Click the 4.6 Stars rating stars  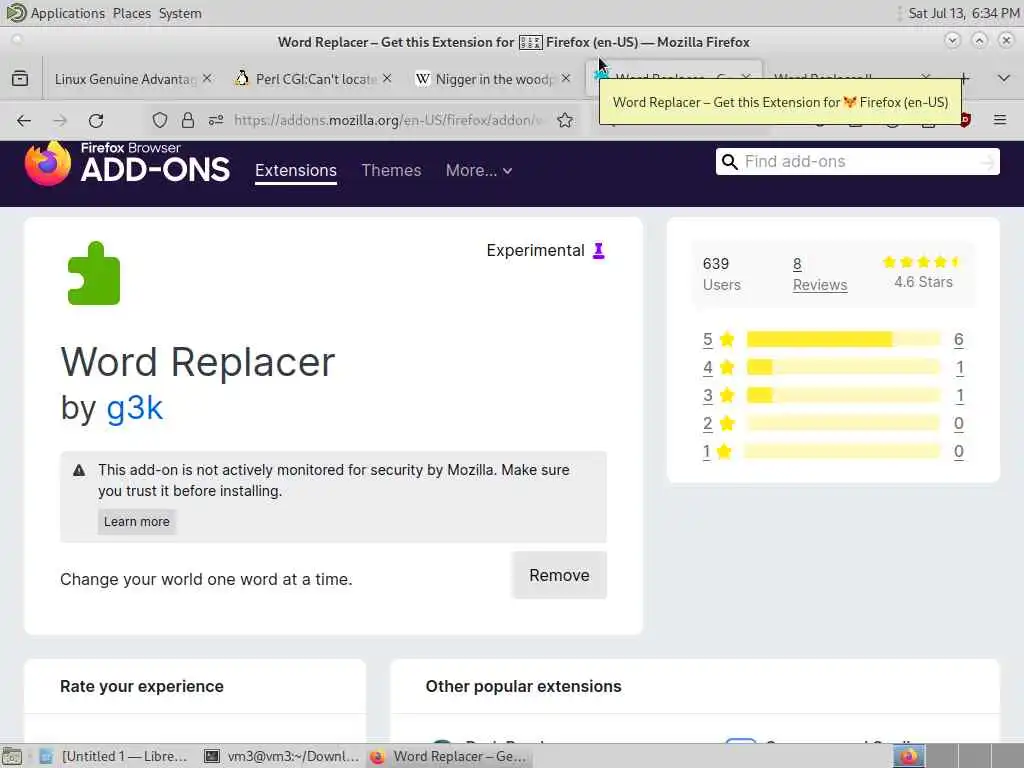click(923, 262)
